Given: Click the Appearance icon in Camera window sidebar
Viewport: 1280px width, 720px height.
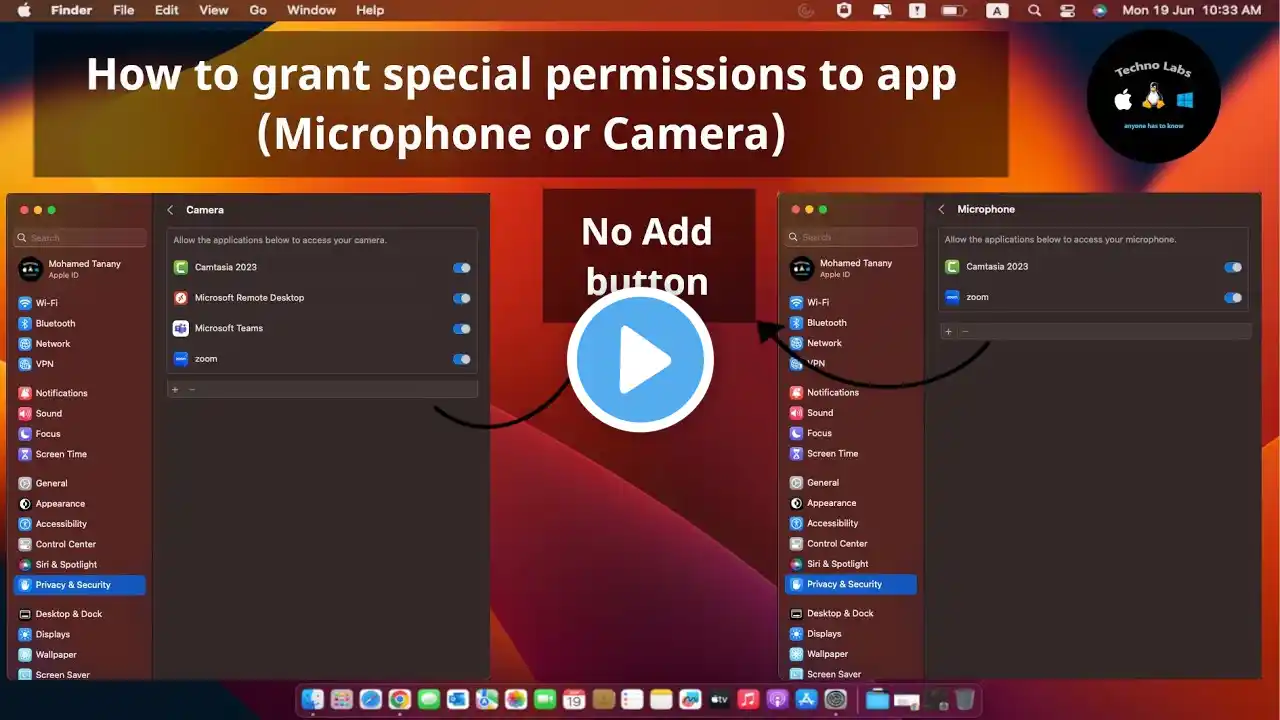Looking at the screenshot, I should click(x=25, y=504).
